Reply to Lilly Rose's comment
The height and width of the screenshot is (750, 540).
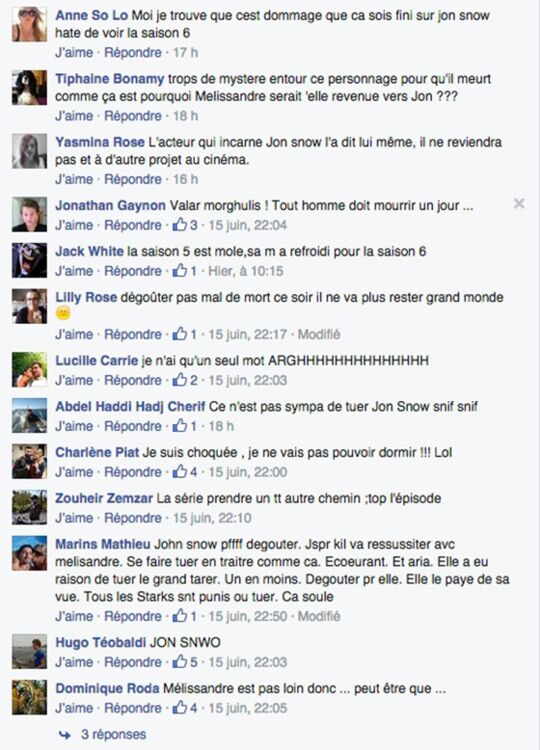tap(133, 334)
